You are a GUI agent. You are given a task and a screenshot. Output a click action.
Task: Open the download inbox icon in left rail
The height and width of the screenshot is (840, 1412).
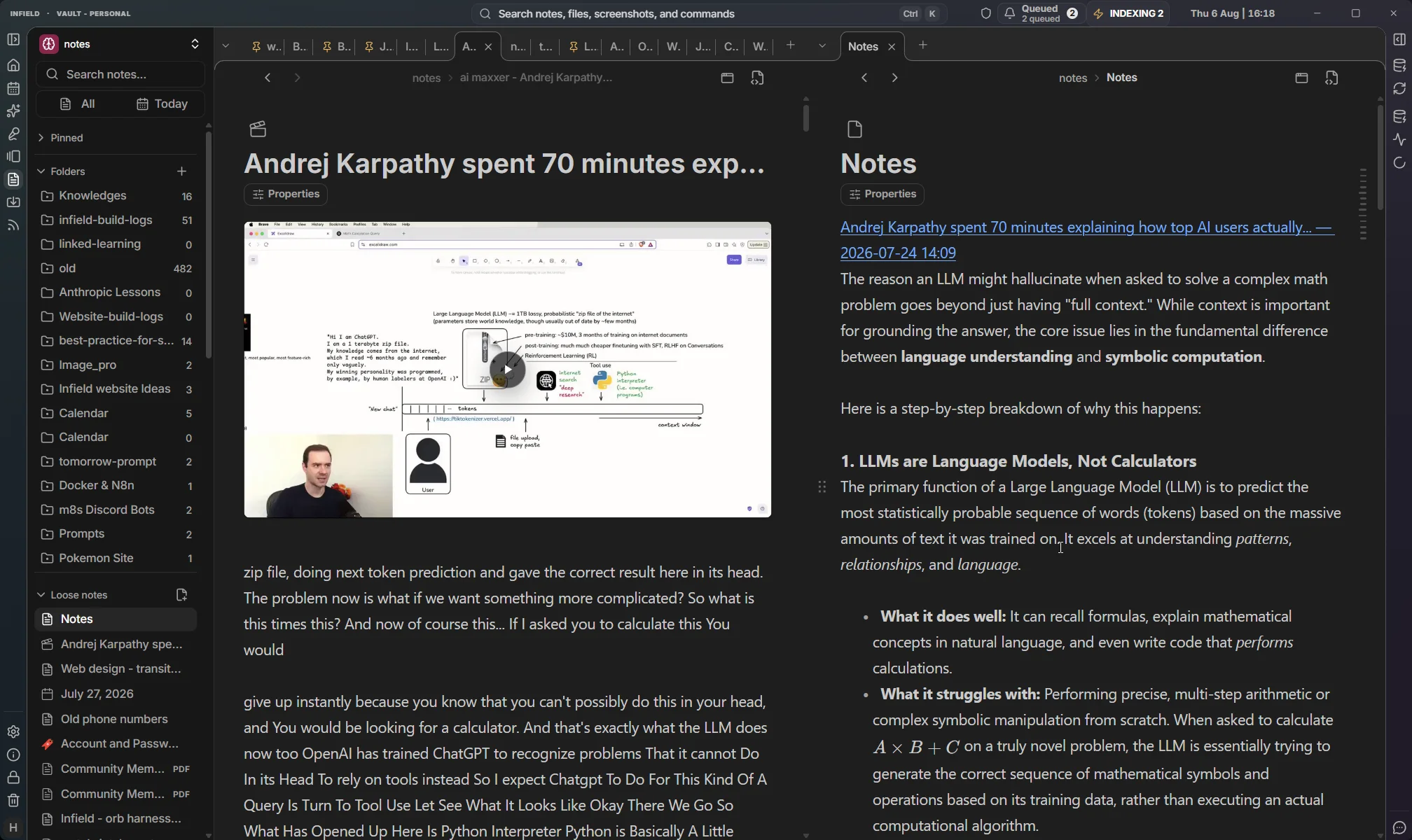pos(13,202)
